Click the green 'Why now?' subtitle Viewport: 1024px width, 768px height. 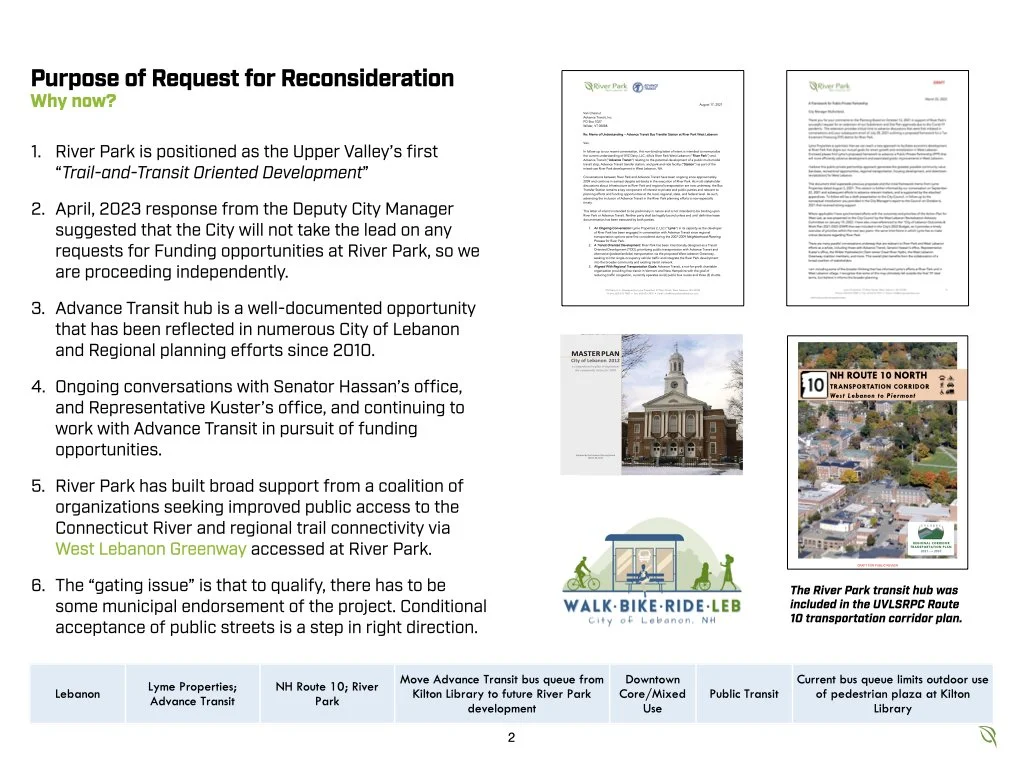coord(73,101)
